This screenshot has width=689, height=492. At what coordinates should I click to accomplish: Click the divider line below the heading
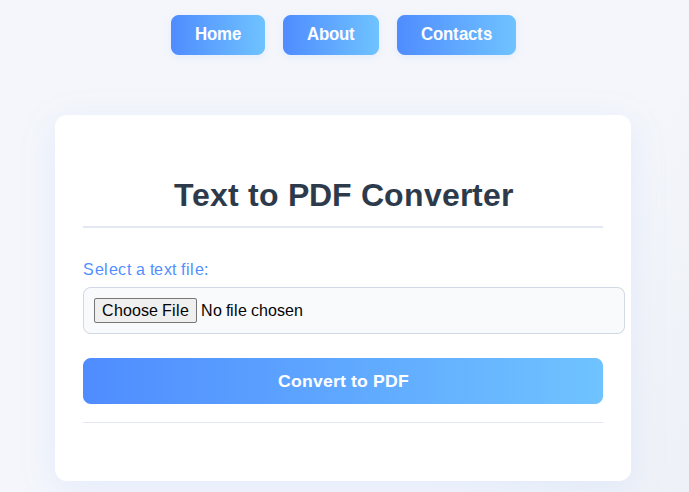(343, 227)
